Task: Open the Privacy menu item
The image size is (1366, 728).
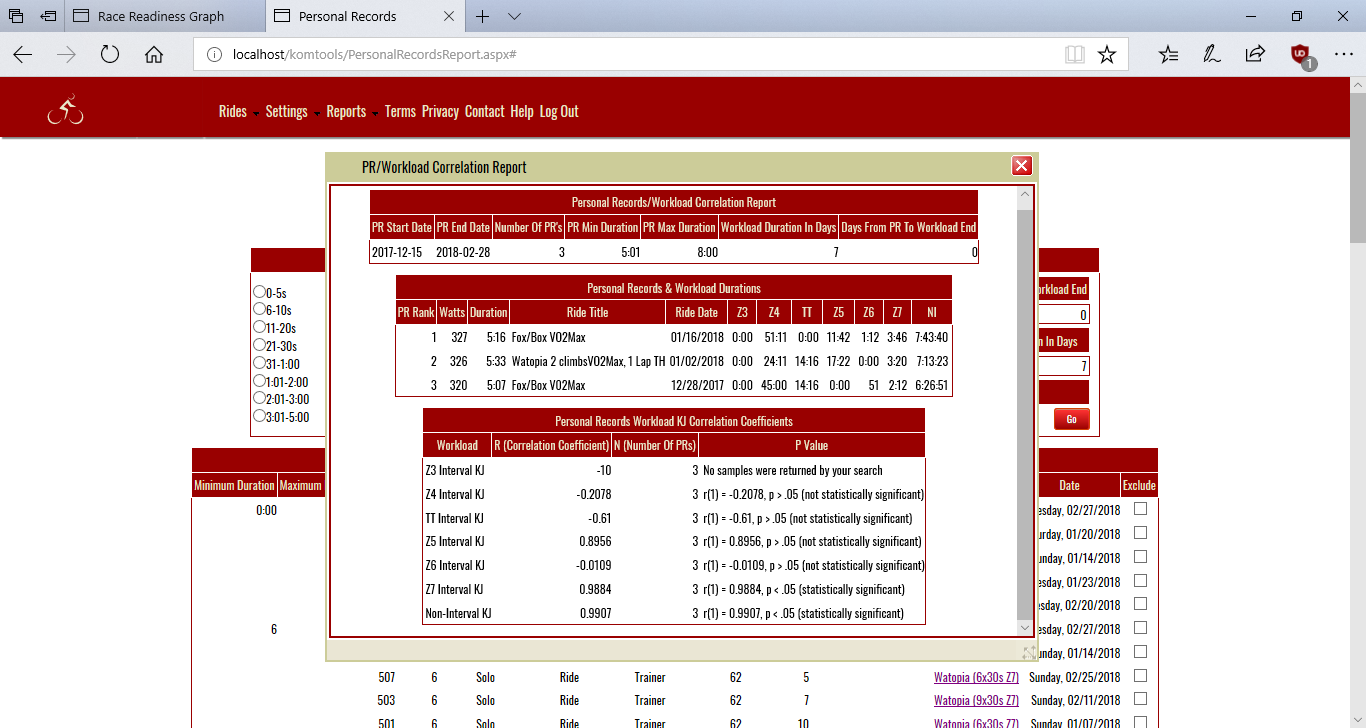Action: coord(440,112)
